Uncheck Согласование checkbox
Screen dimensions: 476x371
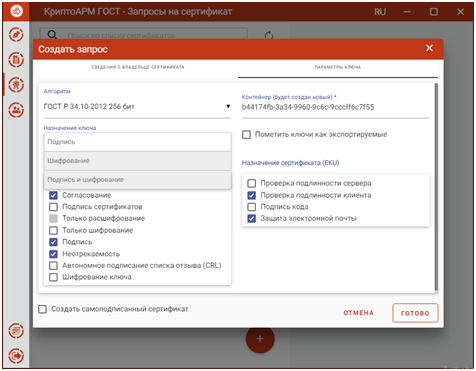coord(53,195)
